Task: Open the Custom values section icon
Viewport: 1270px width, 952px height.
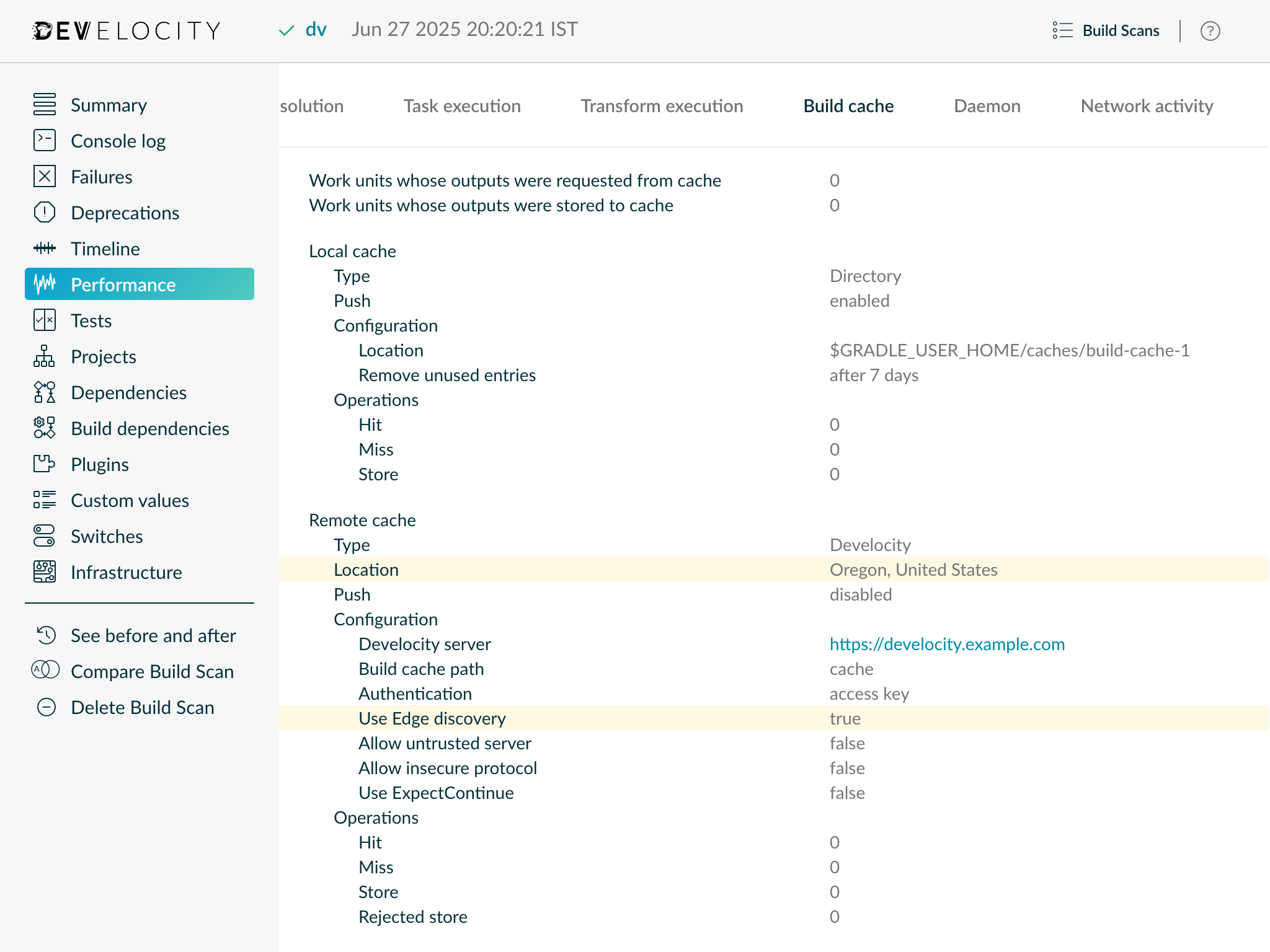Action: point(44,500)
